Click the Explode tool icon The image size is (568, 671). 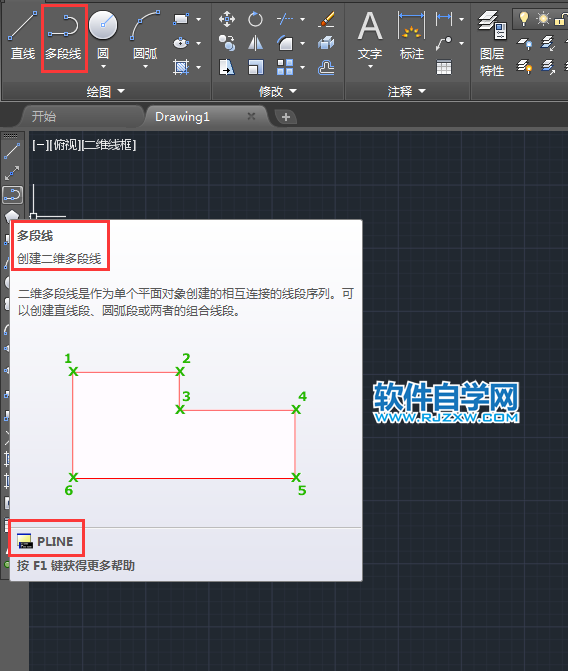(x=326, y=43)
